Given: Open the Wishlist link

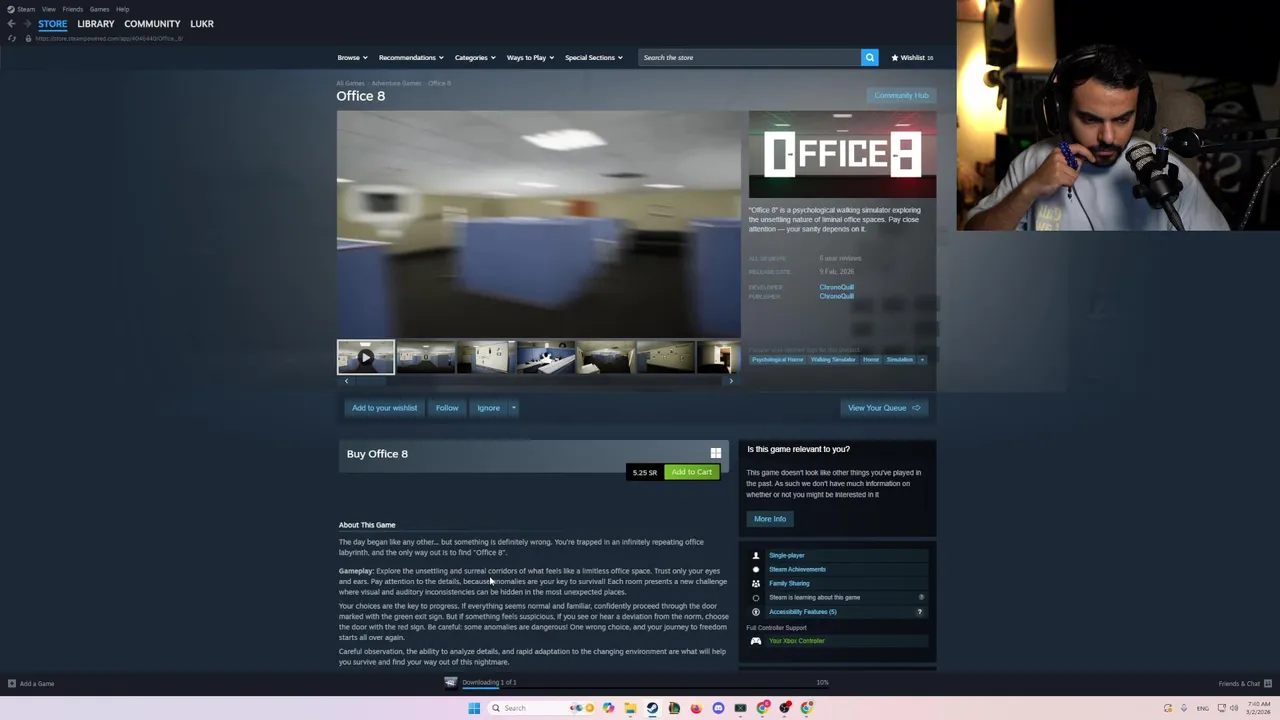Looking at the screenshot, I should click(912, 58).
